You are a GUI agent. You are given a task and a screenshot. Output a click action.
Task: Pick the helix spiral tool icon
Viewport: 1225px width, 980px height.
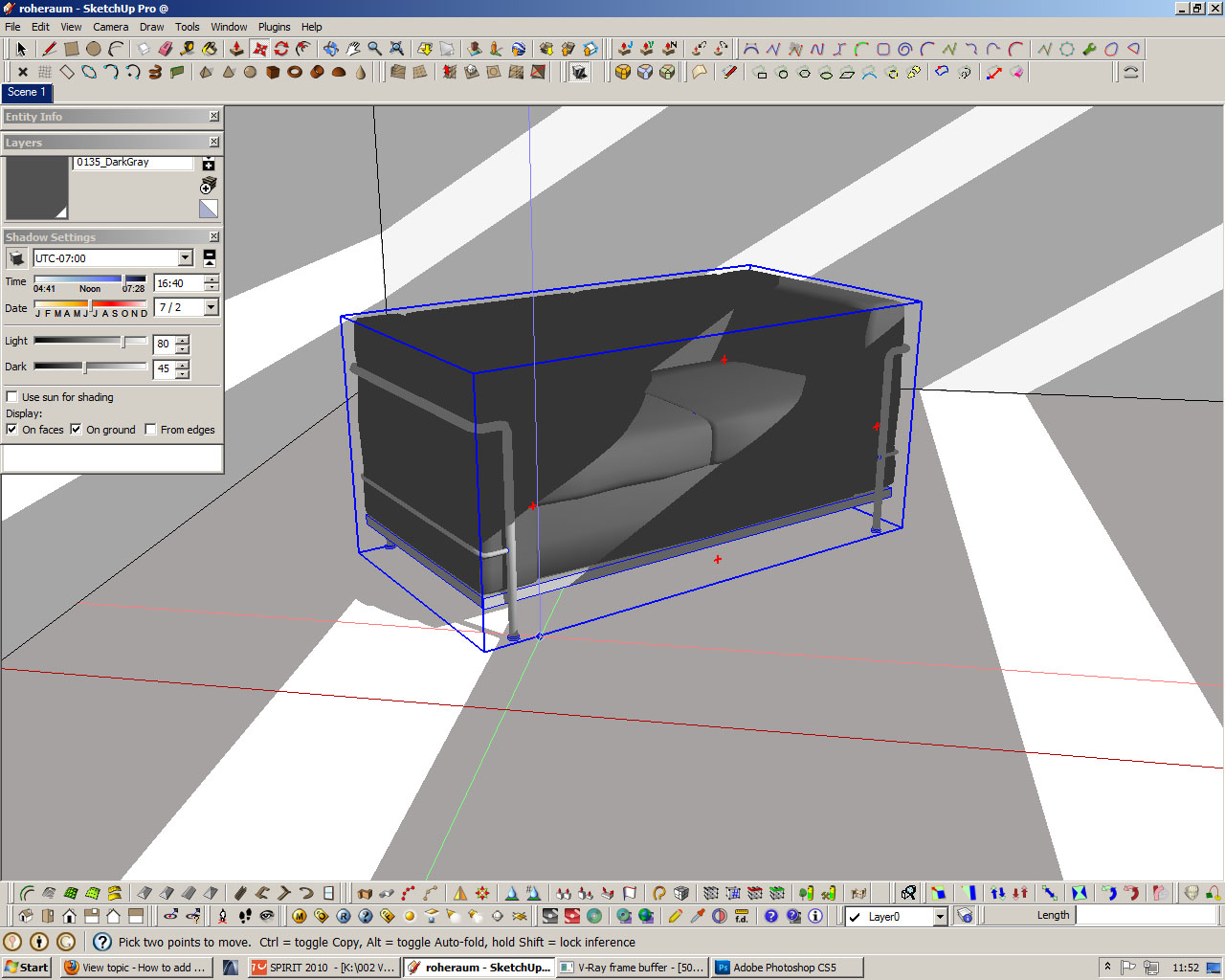pos(155,72)
